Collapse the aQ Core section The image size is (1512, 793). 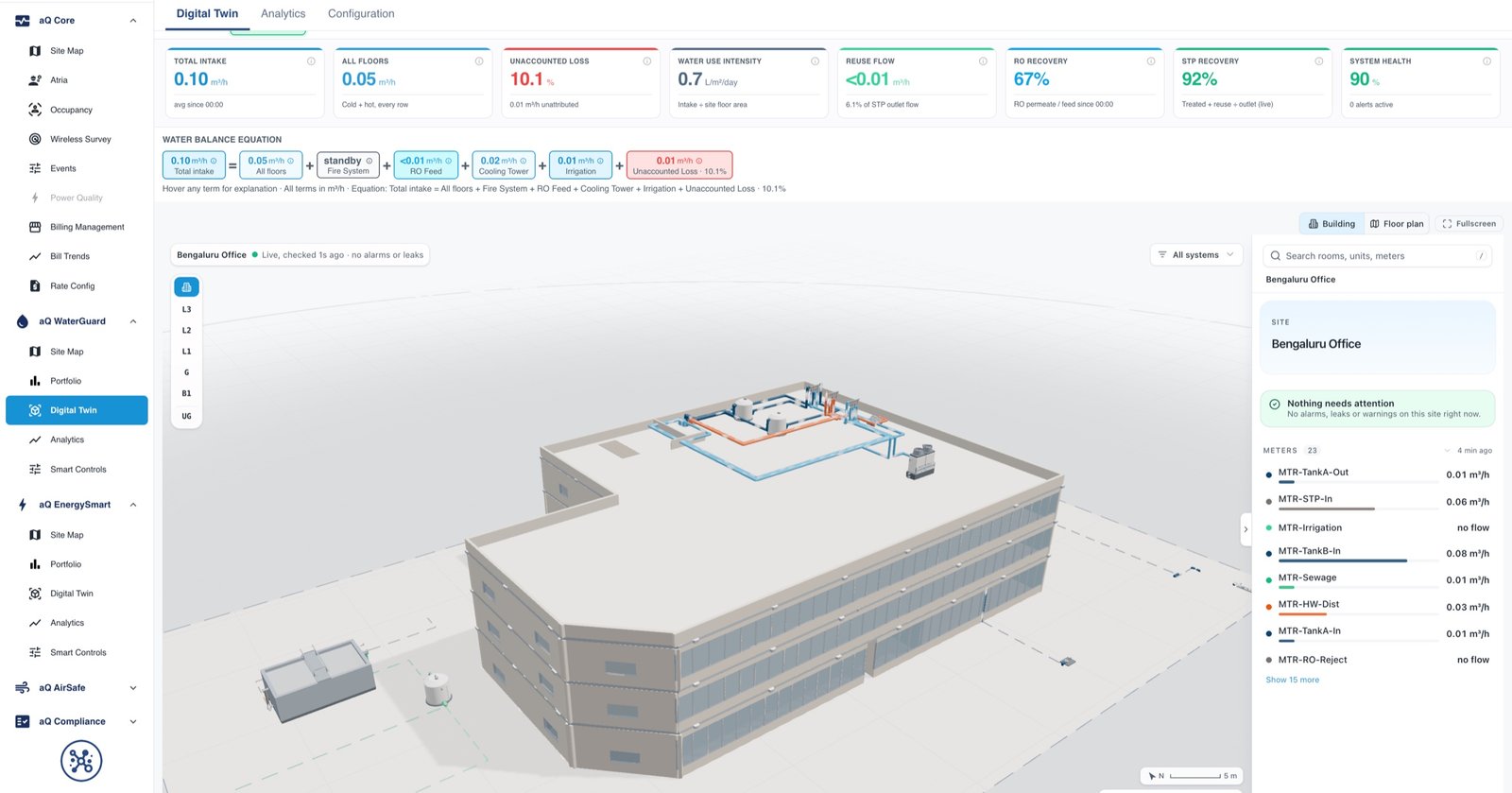click(x=133, y=21)
